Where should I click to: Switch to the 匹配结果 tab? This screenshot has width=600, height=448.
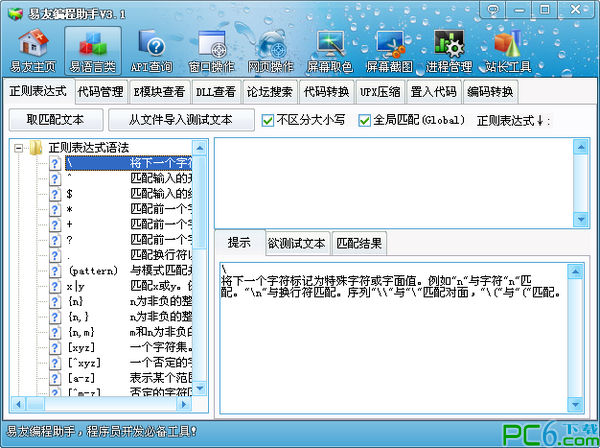(358, 243)
